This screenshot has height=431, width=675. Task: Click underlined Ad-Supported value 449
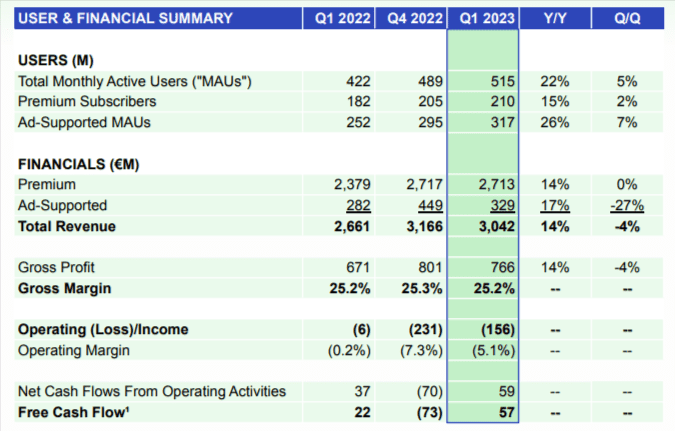(x=430, y=206)
